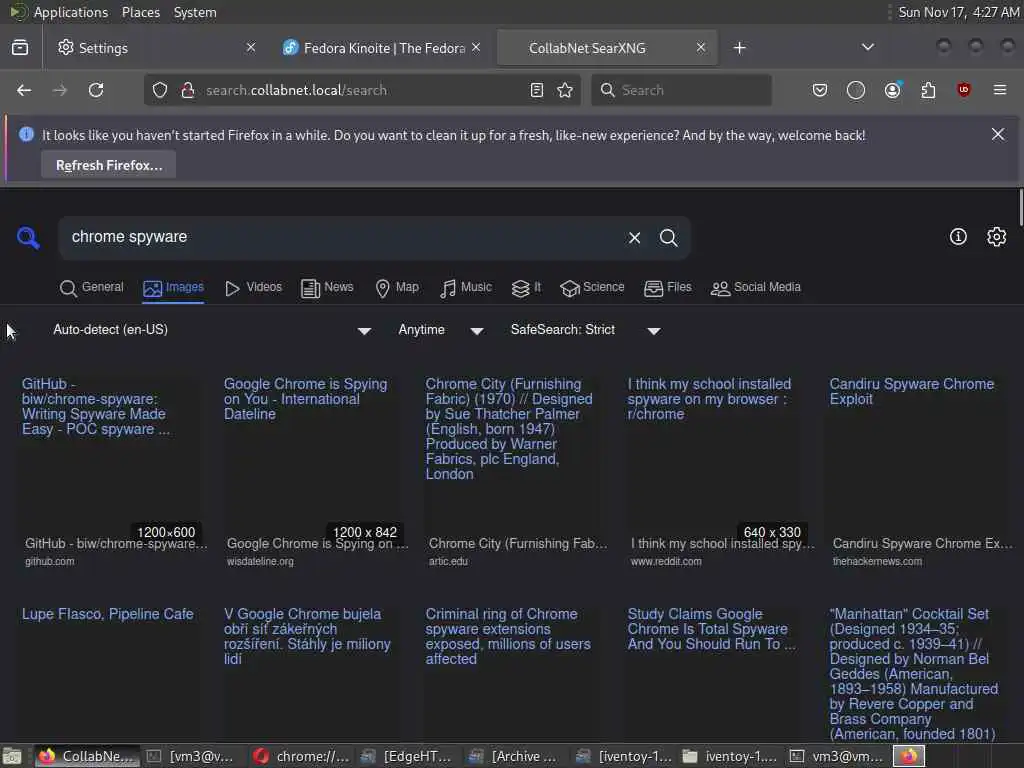
Task: Open V Google Chrome bujela result
Action: tap(307, 636)
